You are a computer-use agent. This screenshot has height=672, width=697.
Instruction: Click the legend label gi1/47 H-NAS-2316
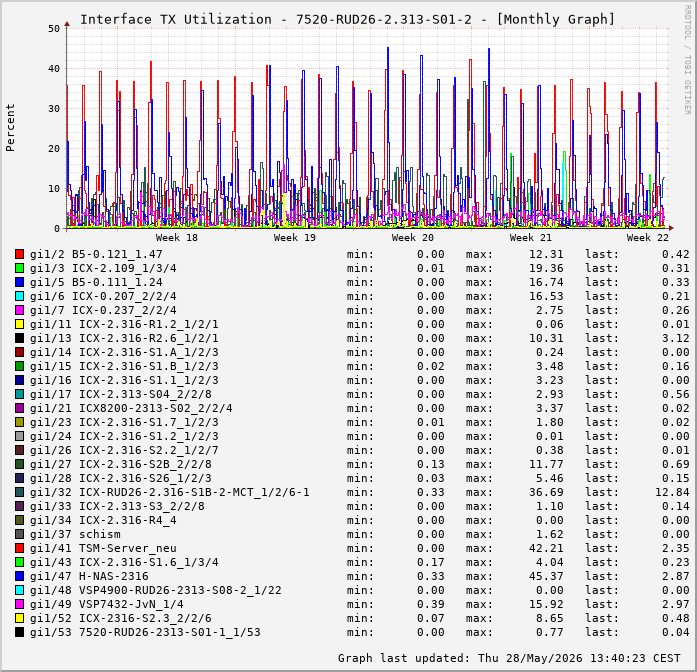click(89, 576)
